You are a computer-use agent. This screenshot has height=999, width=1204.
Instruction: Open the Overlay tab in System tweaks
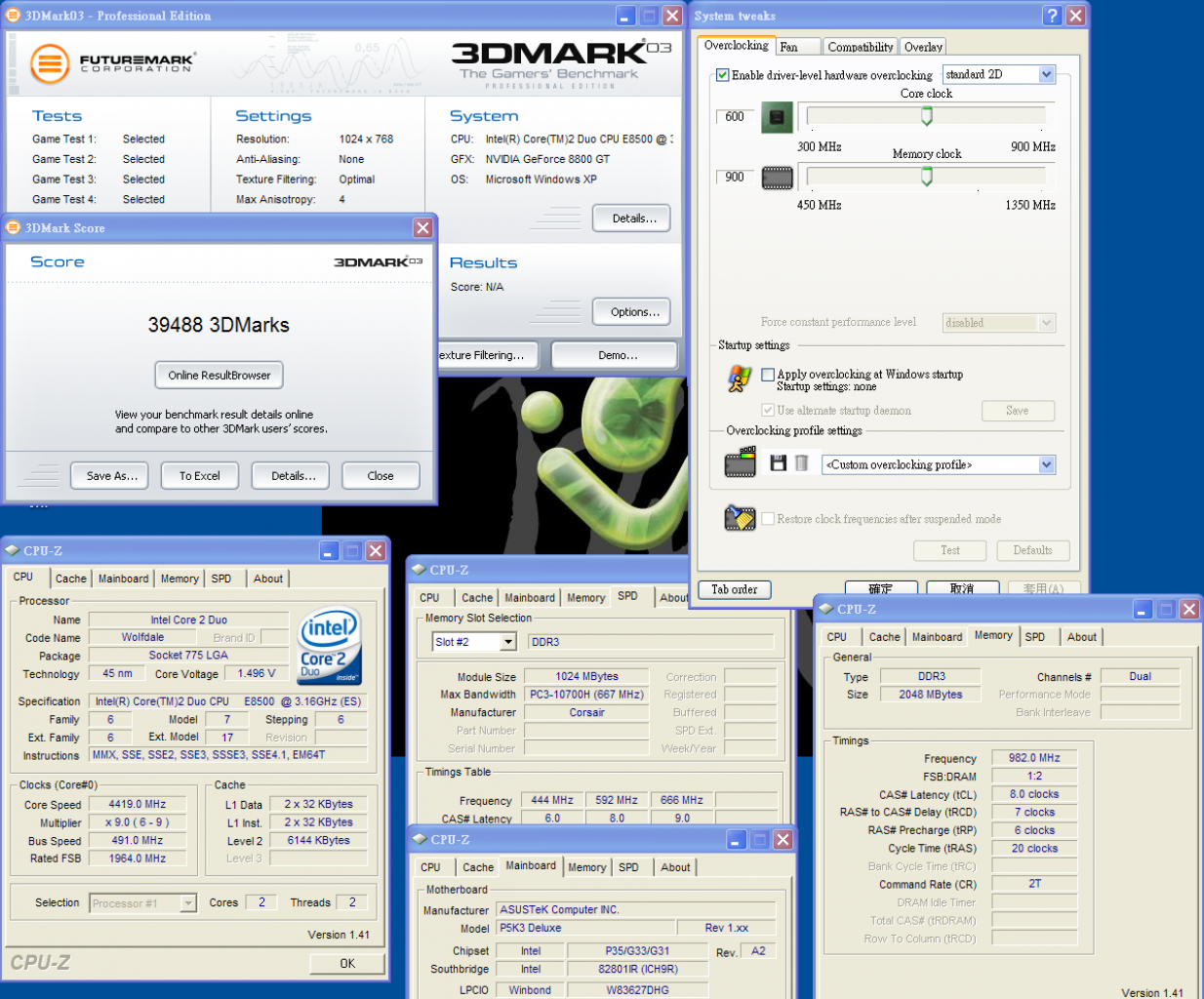(x=923, y=47)
